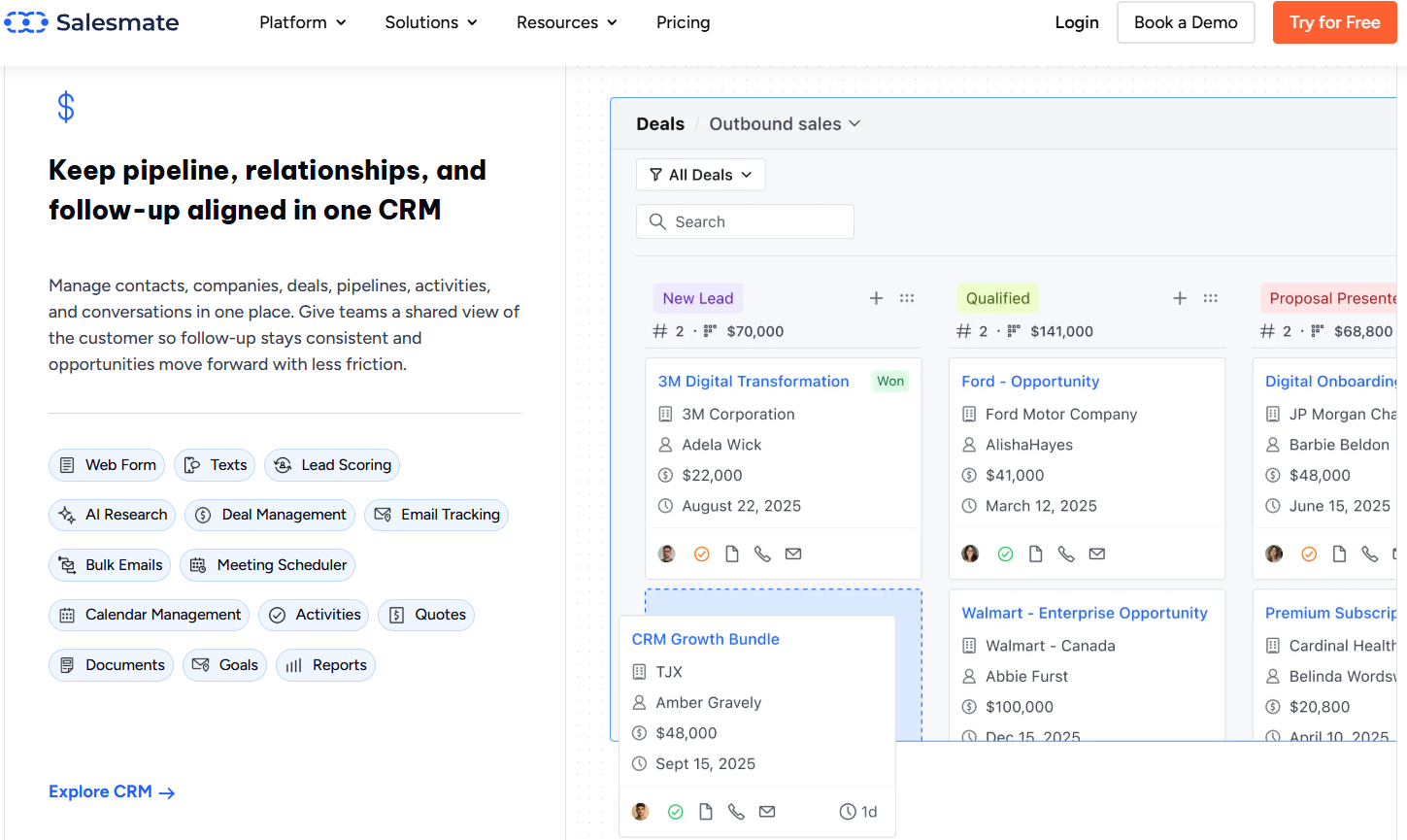The width and height of the screenshot is (1407, 840).
Task: Open the Digital Onboarding deal
Action: pos(1330,382)
